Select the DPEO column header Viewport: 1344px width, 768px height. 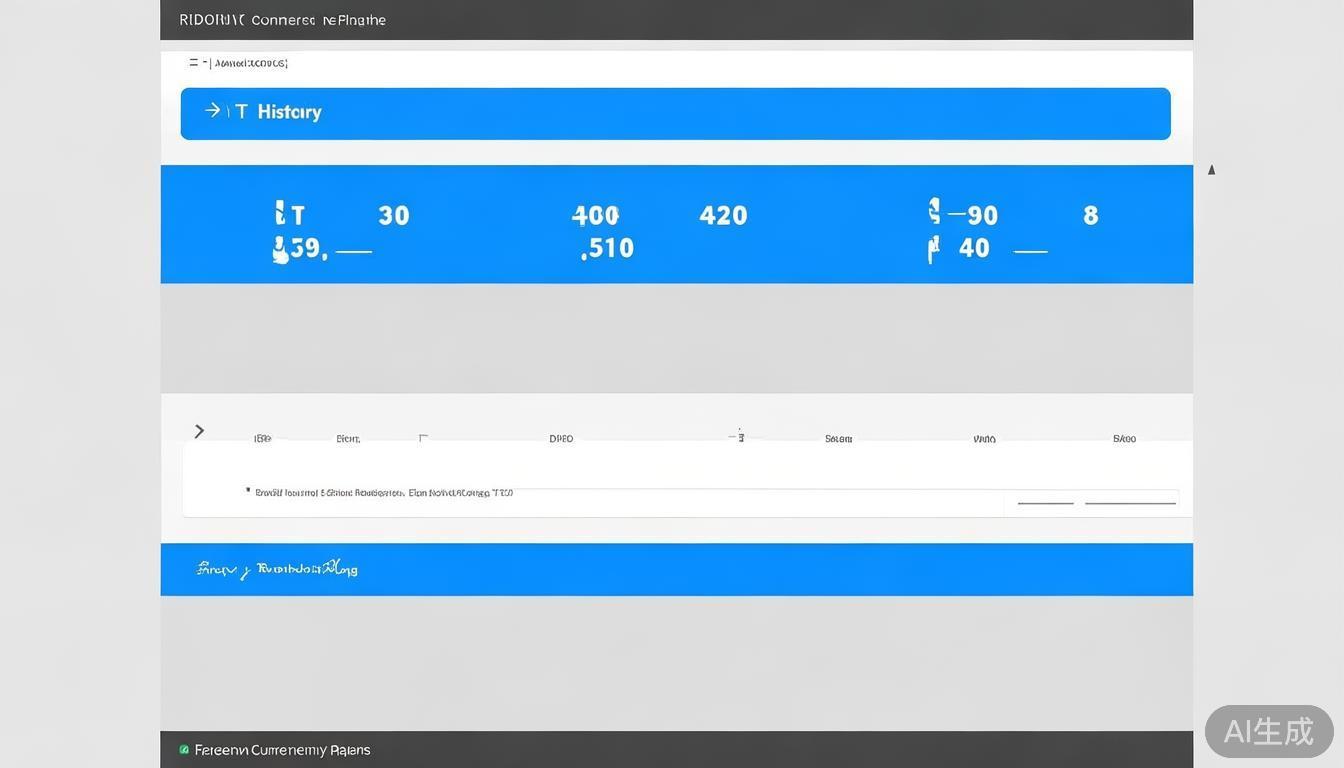[x=561, y=439]
